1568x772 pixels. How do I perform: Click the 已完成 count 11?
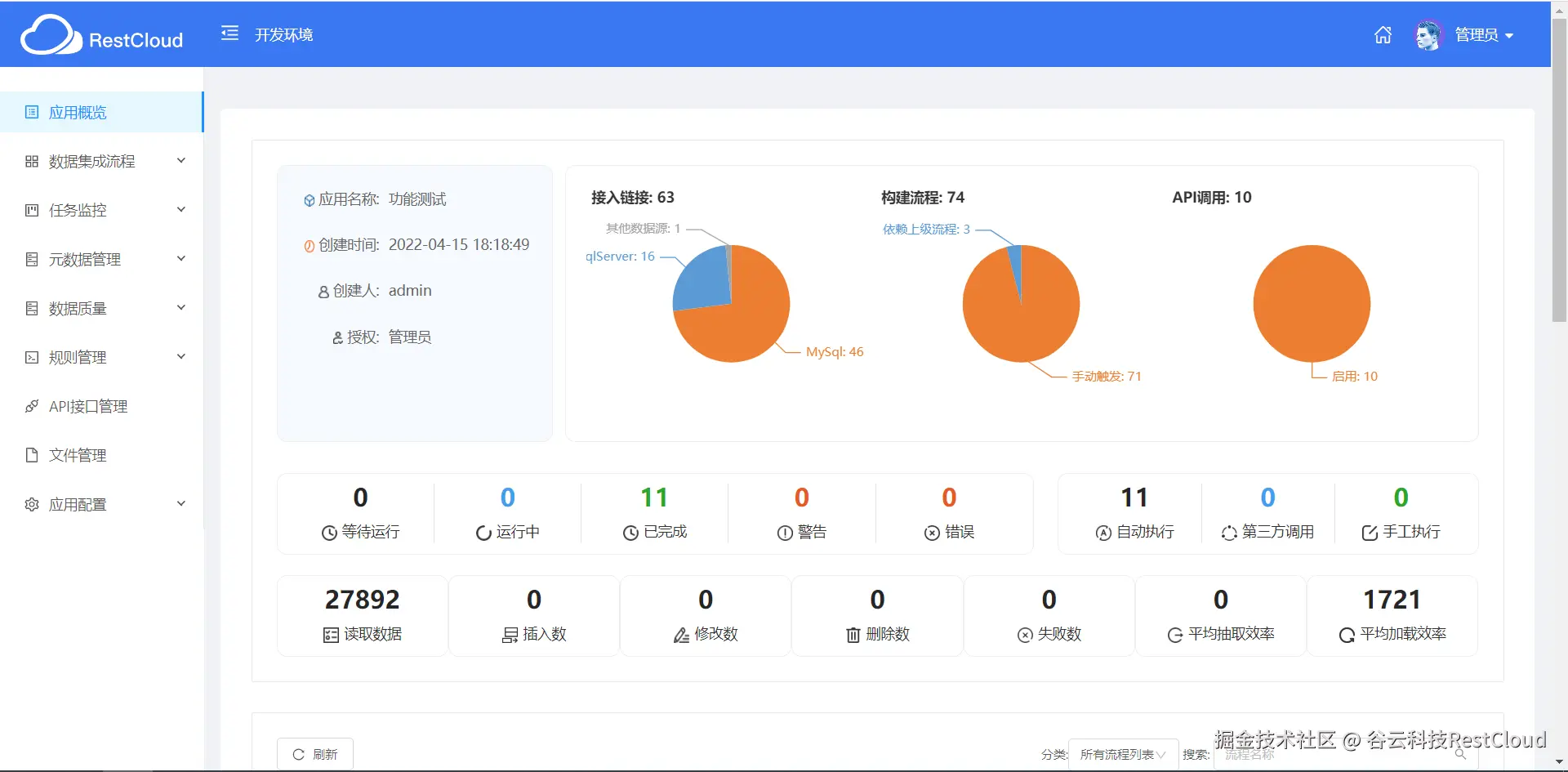click(654, 498)
